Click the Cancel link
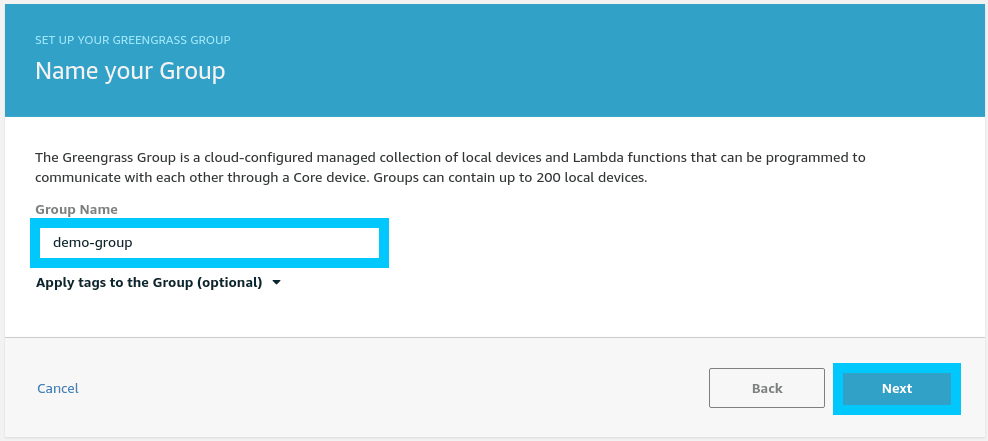This screenshot has height=441, width=988. coord(58,388)
